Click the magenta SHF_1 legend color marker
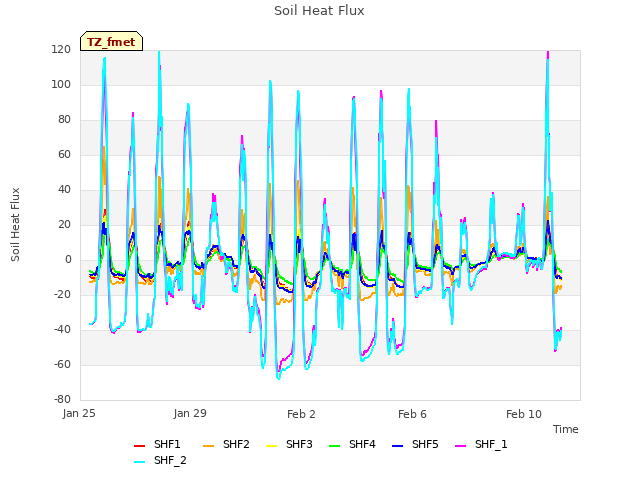 (460, 446)
